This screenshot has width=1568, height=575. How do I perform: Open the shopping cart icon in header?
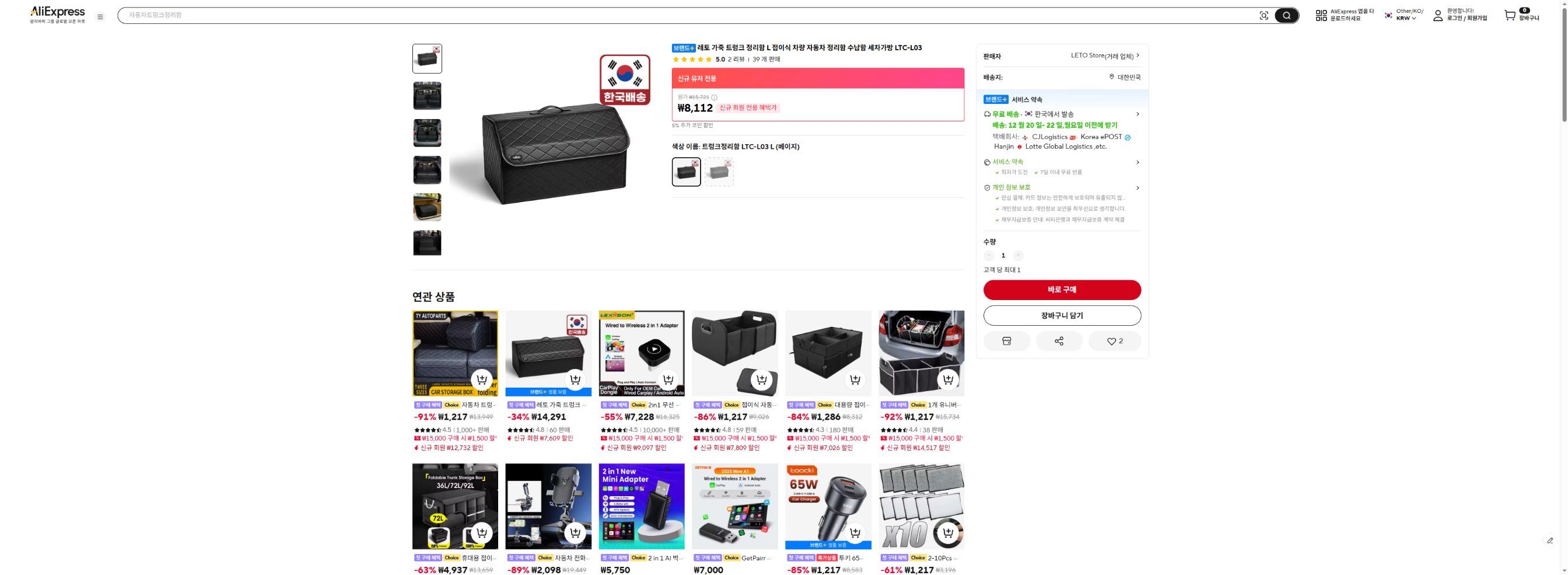coord(1510,15)
